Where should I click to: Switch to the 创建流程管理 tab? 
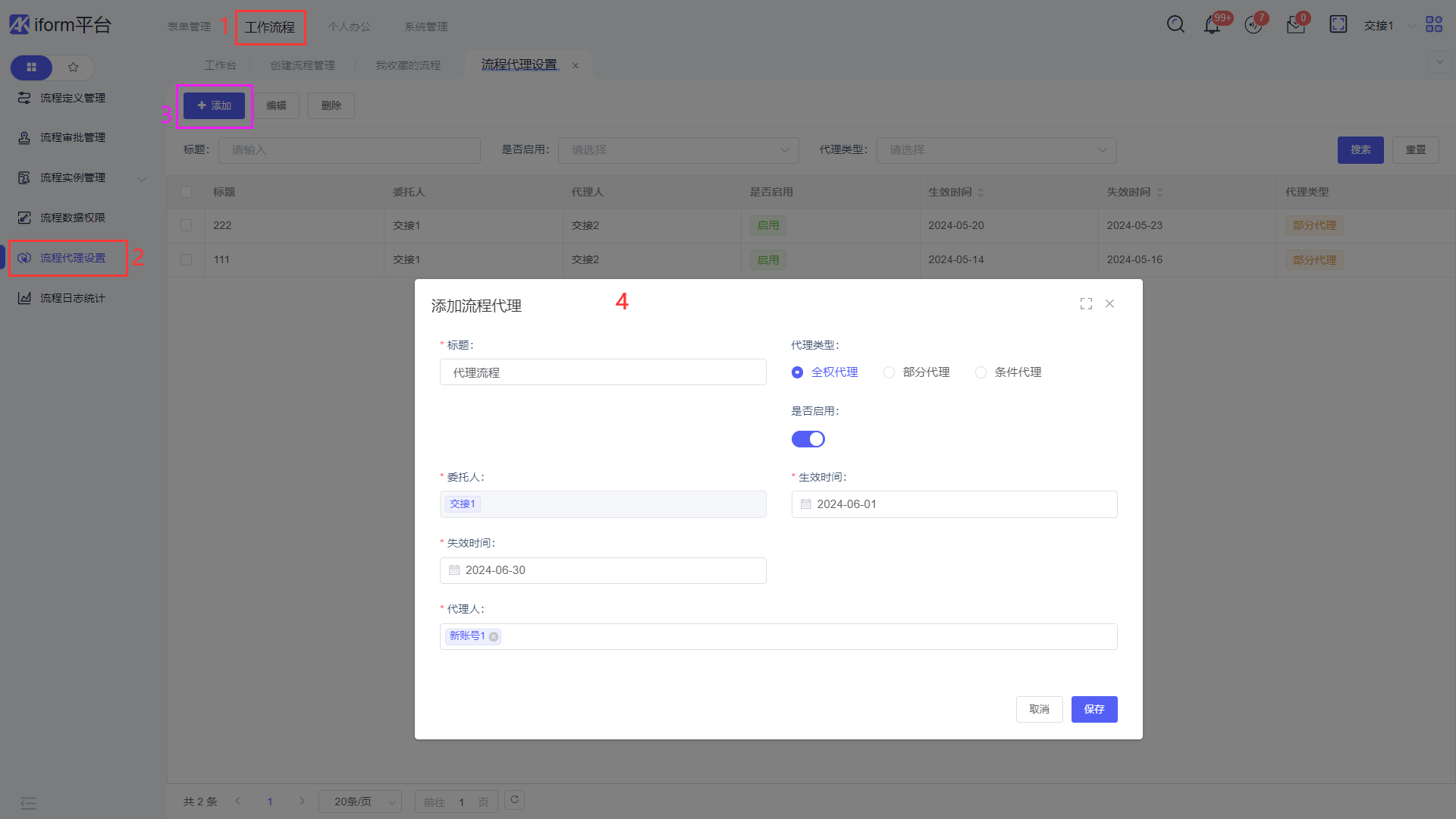302,65
